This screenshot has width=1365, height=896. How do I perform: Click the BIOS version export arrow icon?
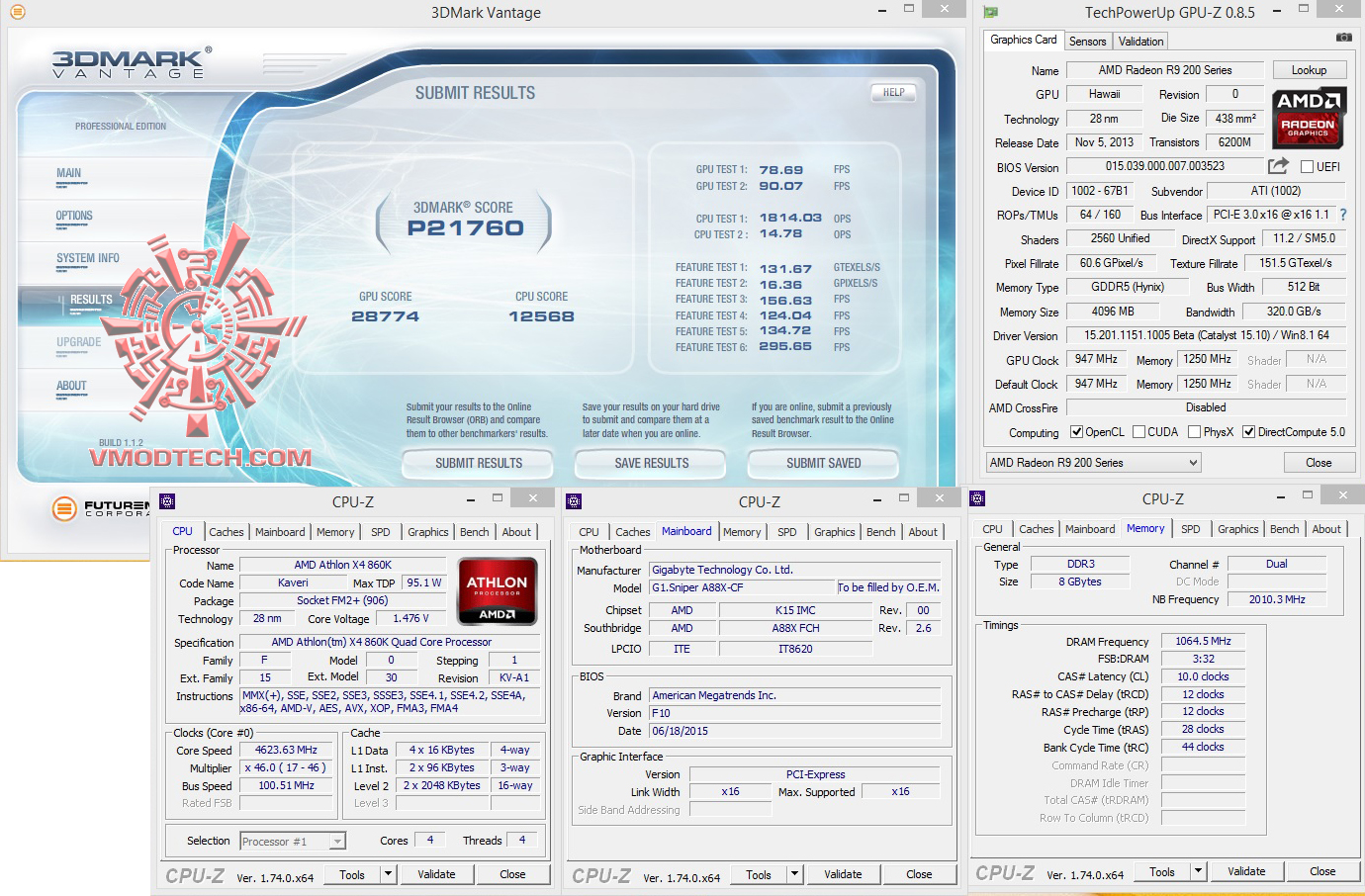(x=1278, y=166)
